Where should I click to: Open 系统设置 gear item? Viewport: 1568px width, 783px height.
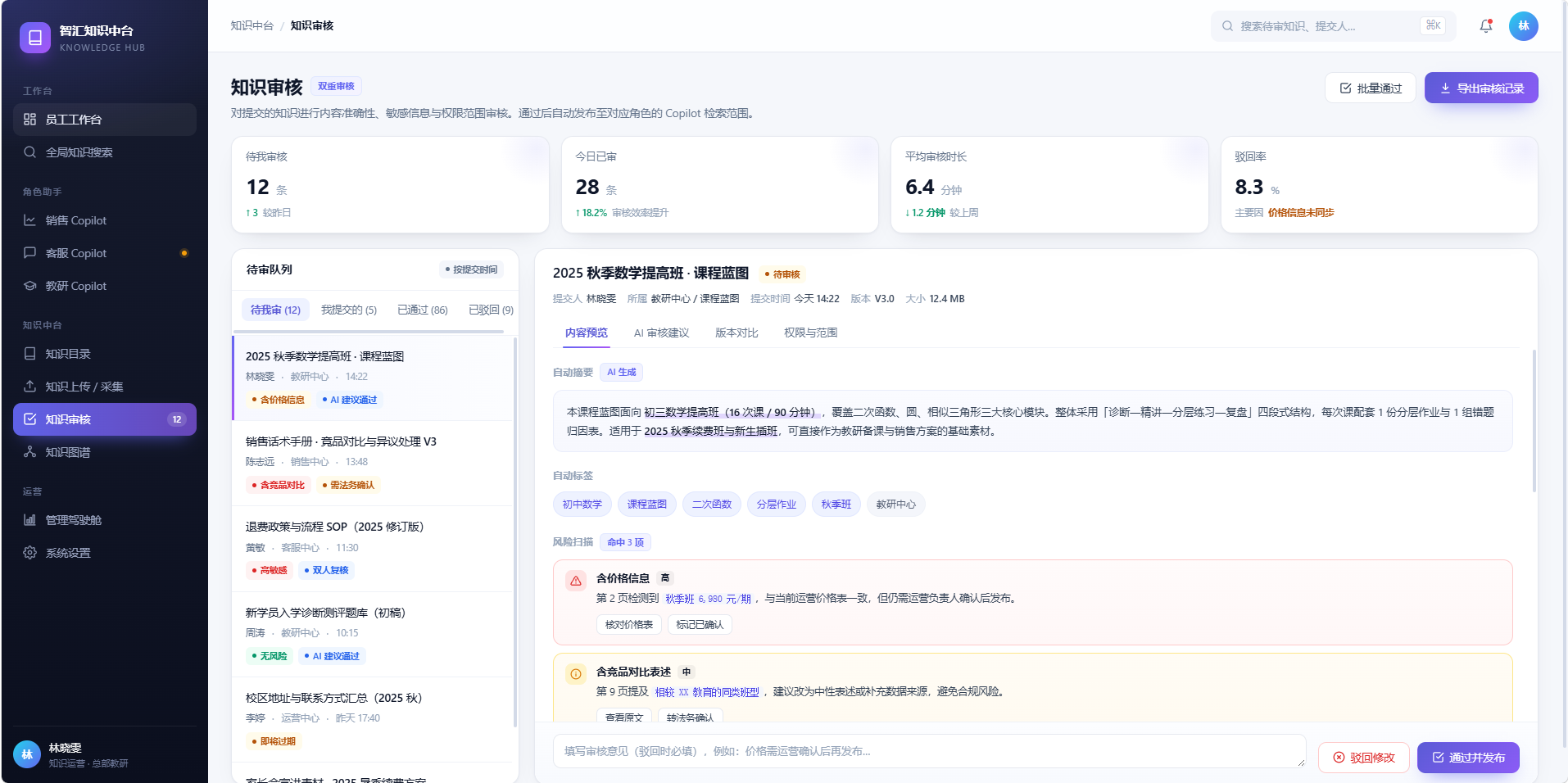point(105,553)
